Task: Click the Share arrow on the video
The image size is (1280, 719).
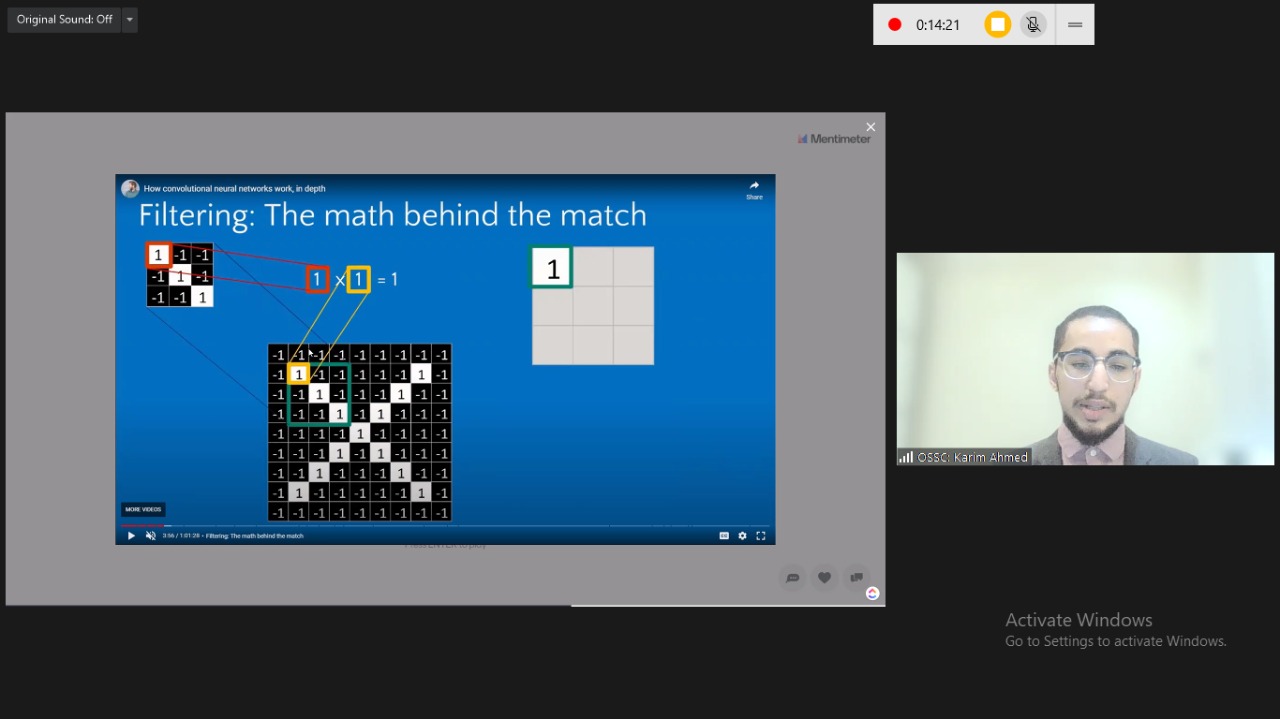Action: (x=754, y=188)
